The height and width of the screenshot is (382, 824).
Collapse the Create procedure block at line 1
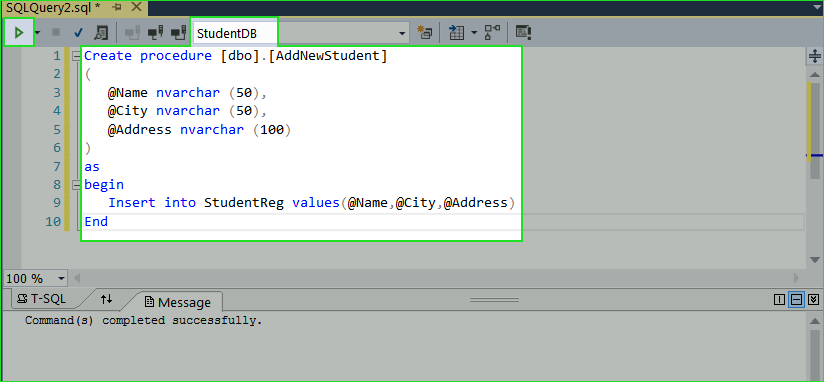(x=74, y=56)
